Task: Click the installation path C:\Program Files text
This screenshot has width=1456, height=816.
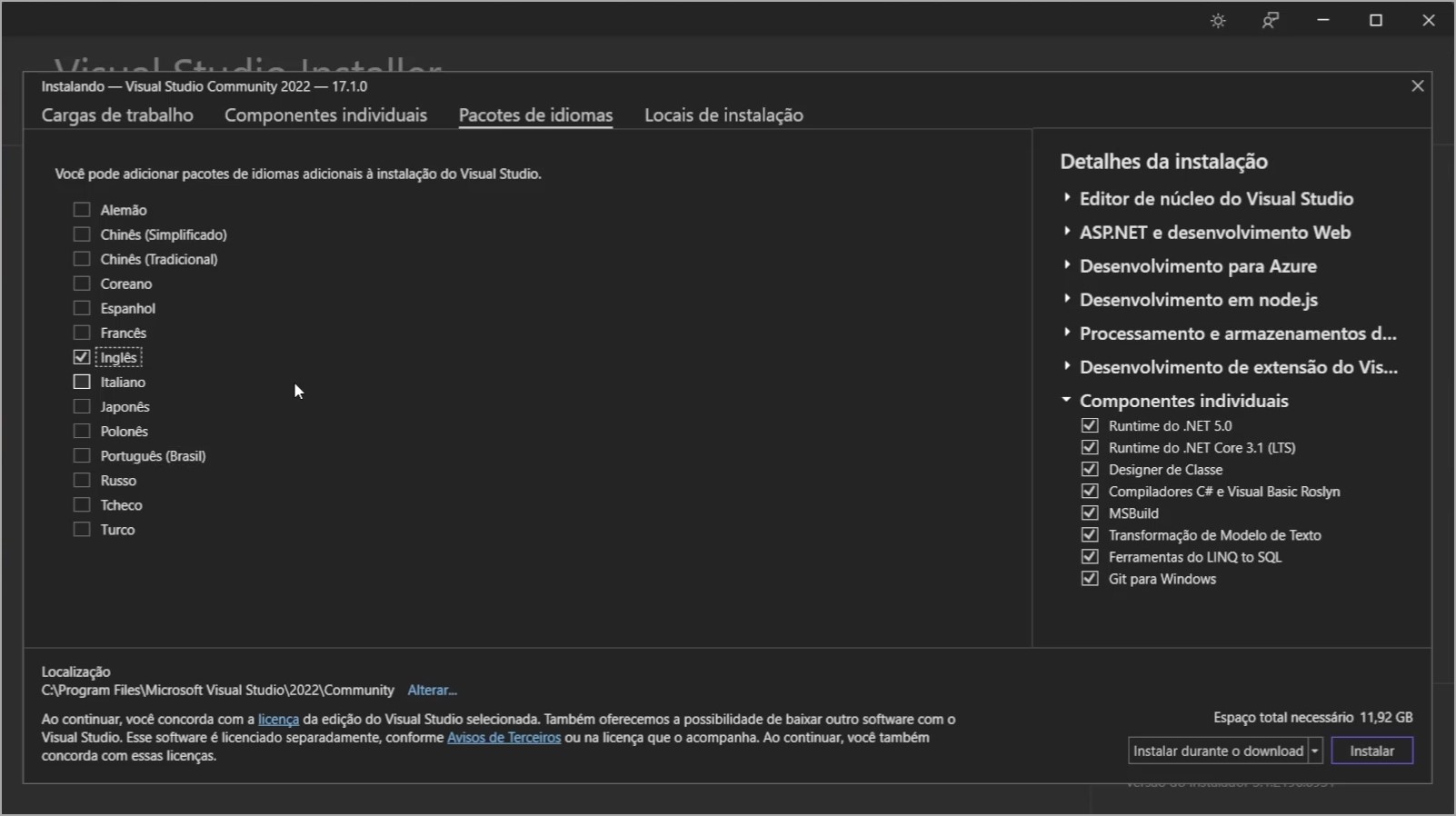Action: pyautogui.click(x=218, y=691)
